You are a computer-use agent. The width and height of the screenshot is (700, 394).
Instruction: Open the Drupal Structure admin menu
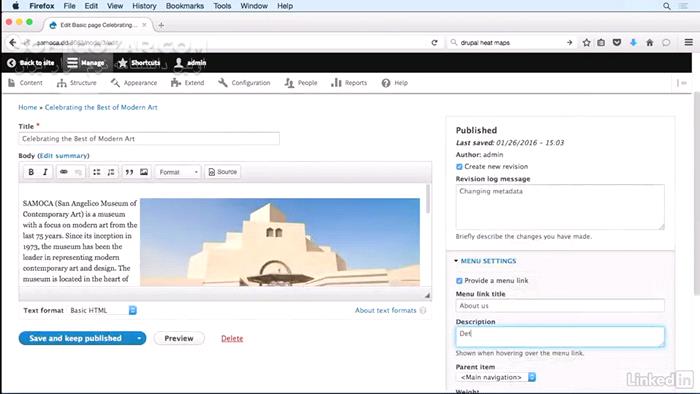click(x=77, y=83)
